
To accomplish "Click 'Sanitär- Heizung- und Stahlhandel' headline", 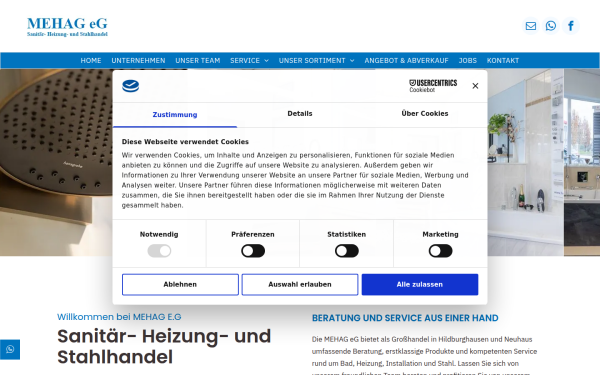I will tap(164, 347).
